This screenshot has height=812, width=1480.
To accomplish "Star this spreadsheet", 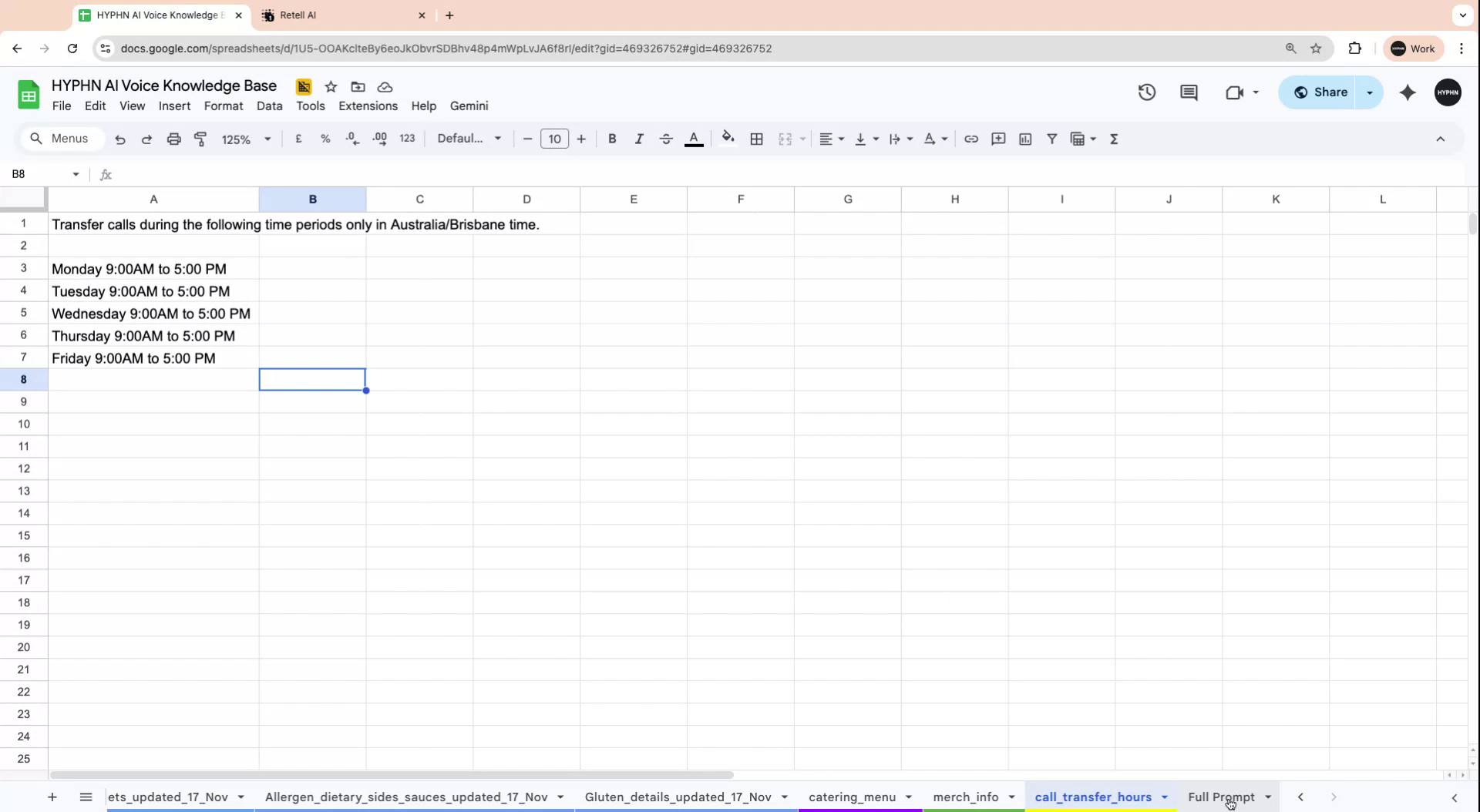I will click(331, 87).
